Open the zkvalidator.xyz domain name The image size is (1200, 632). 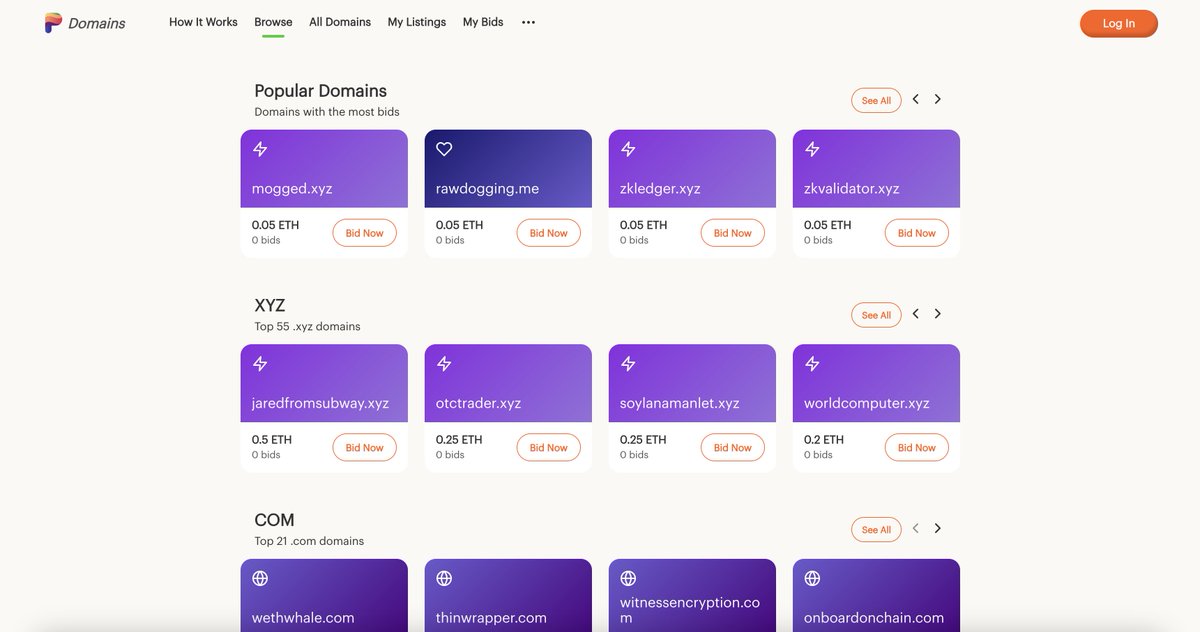tap(852, 188)
